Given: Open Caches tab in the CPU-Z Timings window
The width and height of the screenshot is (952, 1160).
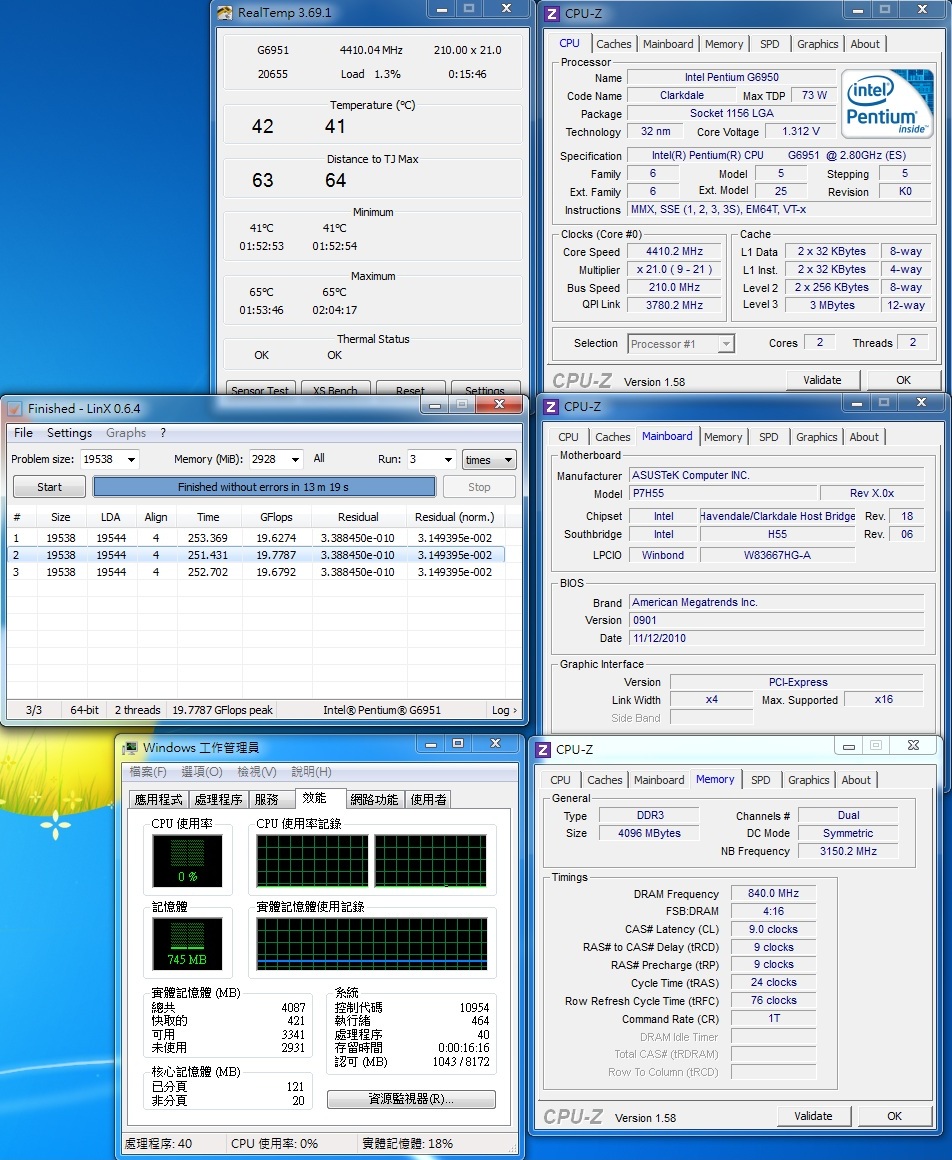Looking at the screenshot, I should pyautogui.click(x=605, y=780).
